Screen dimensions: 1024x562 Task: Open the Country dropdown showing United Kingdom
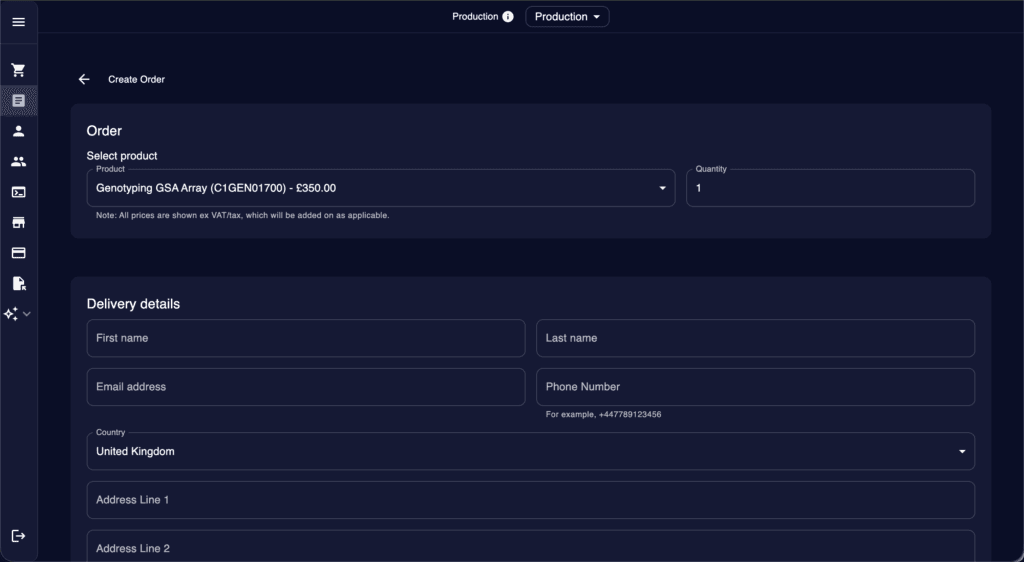tap(530, 451)
